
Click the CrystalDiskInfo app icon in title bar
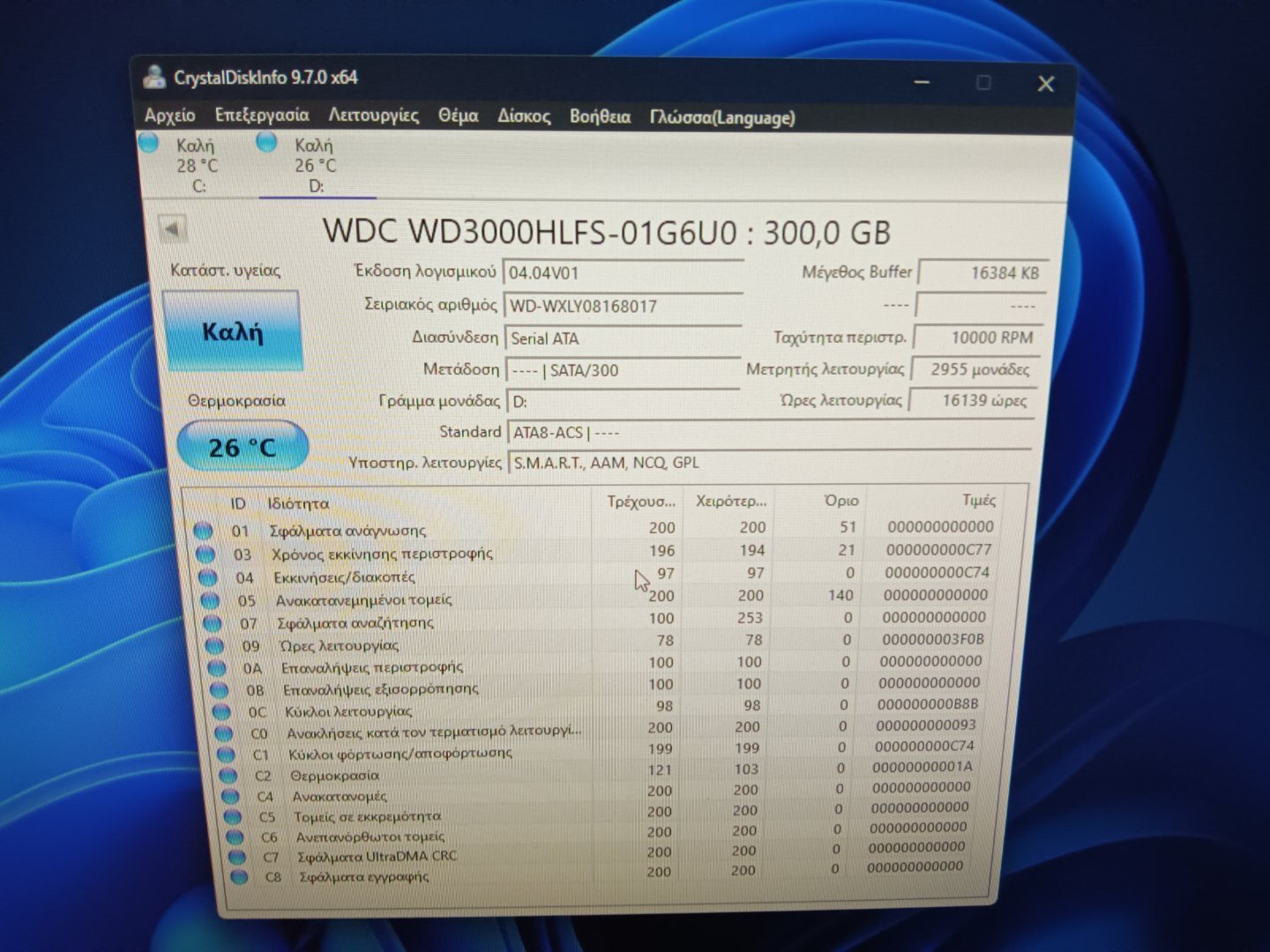click(x=155, y=78)
